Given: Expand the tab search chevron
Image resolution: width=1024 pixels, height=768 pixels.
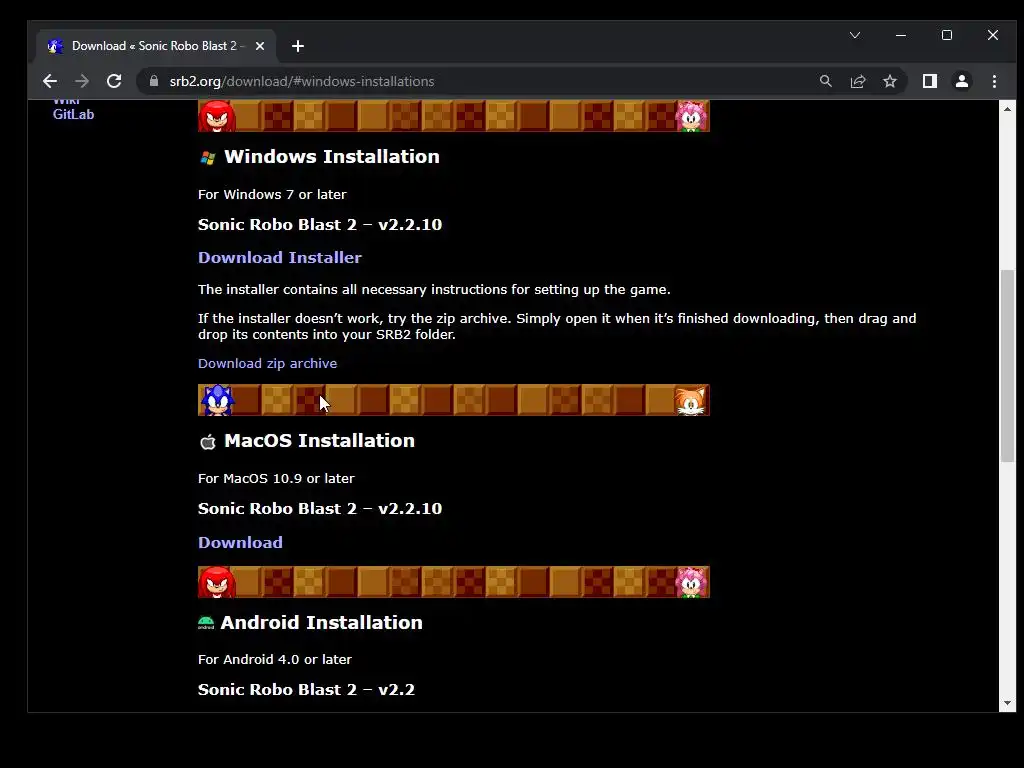Looking at the screenshot, I should point(855,35).
